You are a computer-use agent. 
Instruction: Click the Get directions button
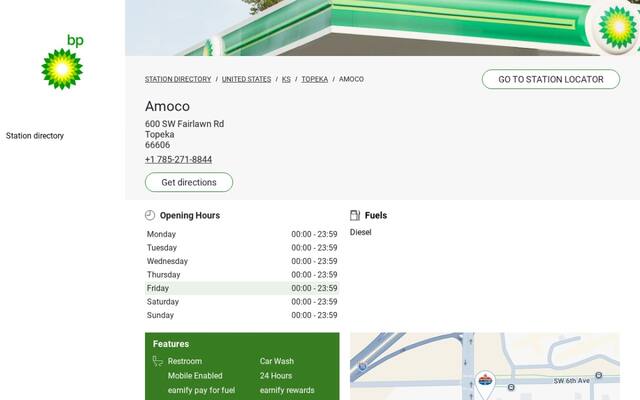pos(189,182)
